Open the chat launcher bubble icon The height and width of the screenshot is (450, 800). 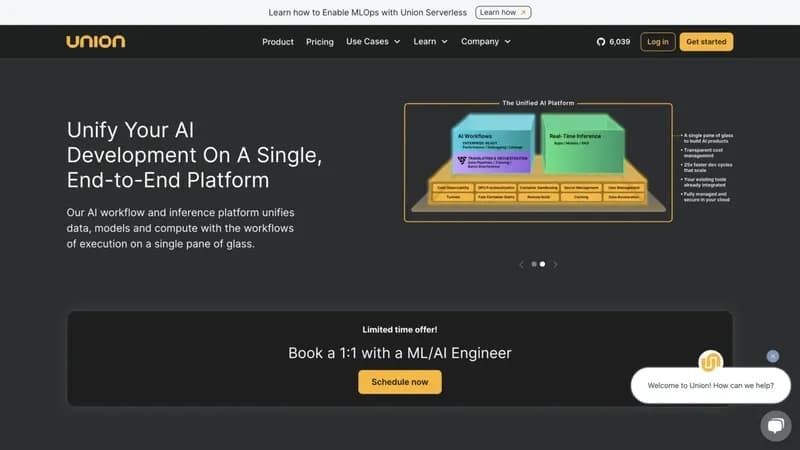pyautogui.click(x=776, y=426)
